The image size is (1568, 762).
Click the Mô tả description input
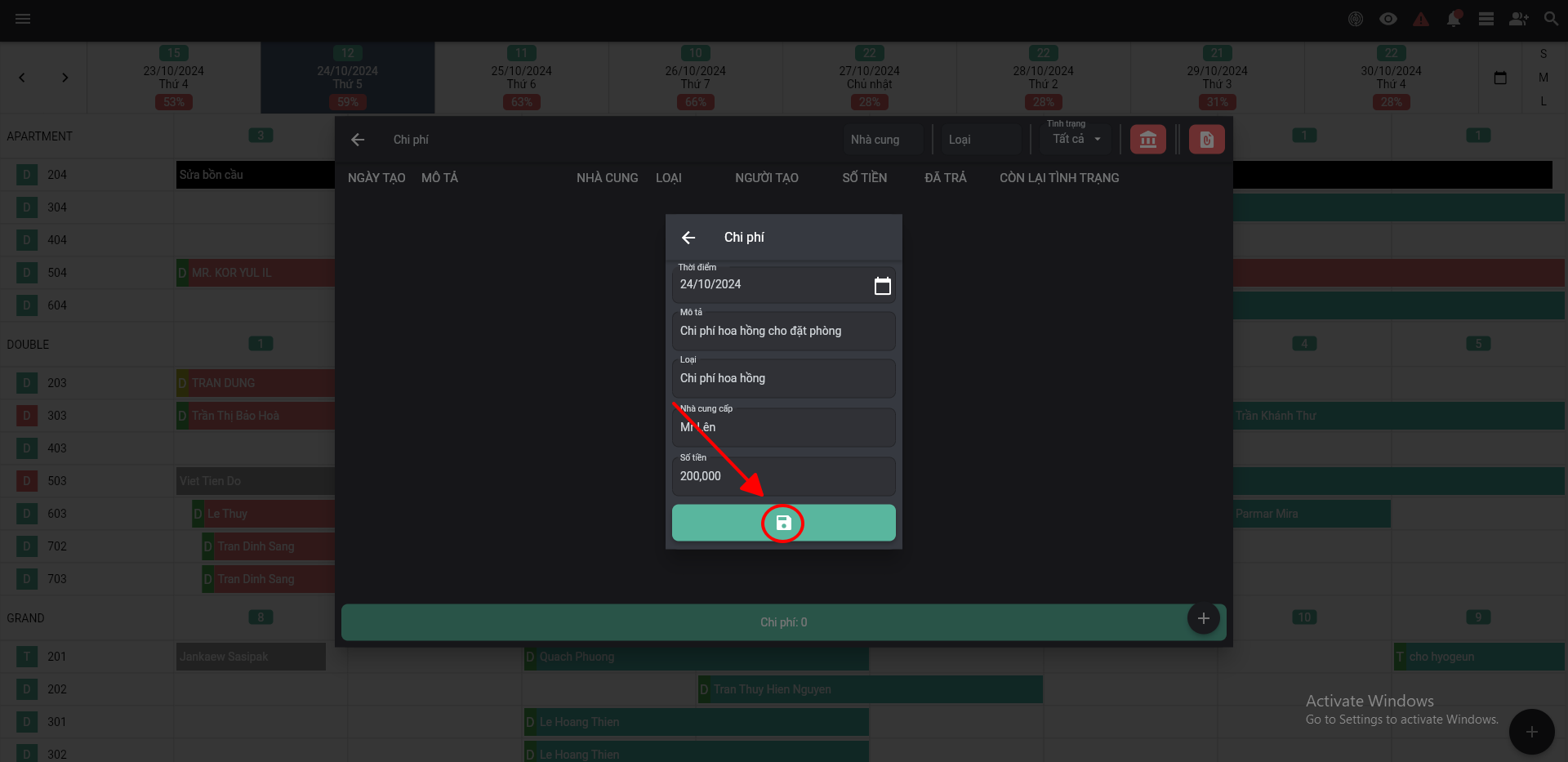coord(783,331)
